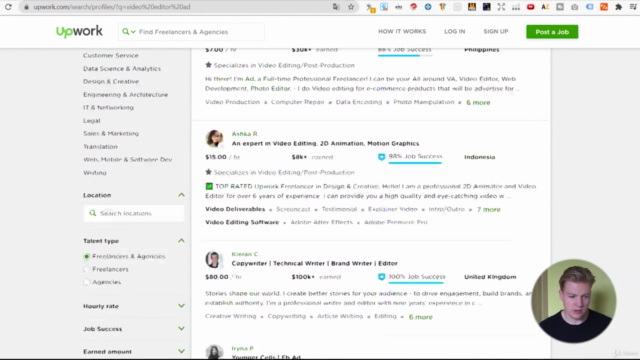Select Freelancers & Agencies radio button
The width and height of the screenshot is (640, 360).
point(86,256)
